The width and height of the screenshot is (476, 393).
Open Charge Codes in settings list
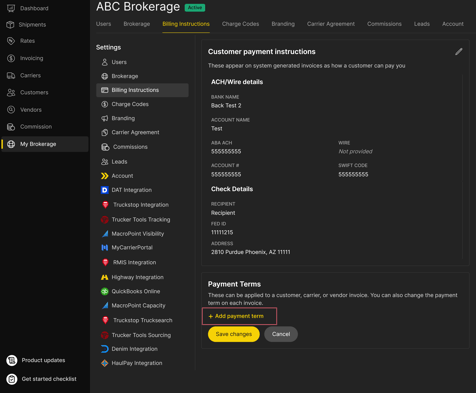[x=142, y=104]
